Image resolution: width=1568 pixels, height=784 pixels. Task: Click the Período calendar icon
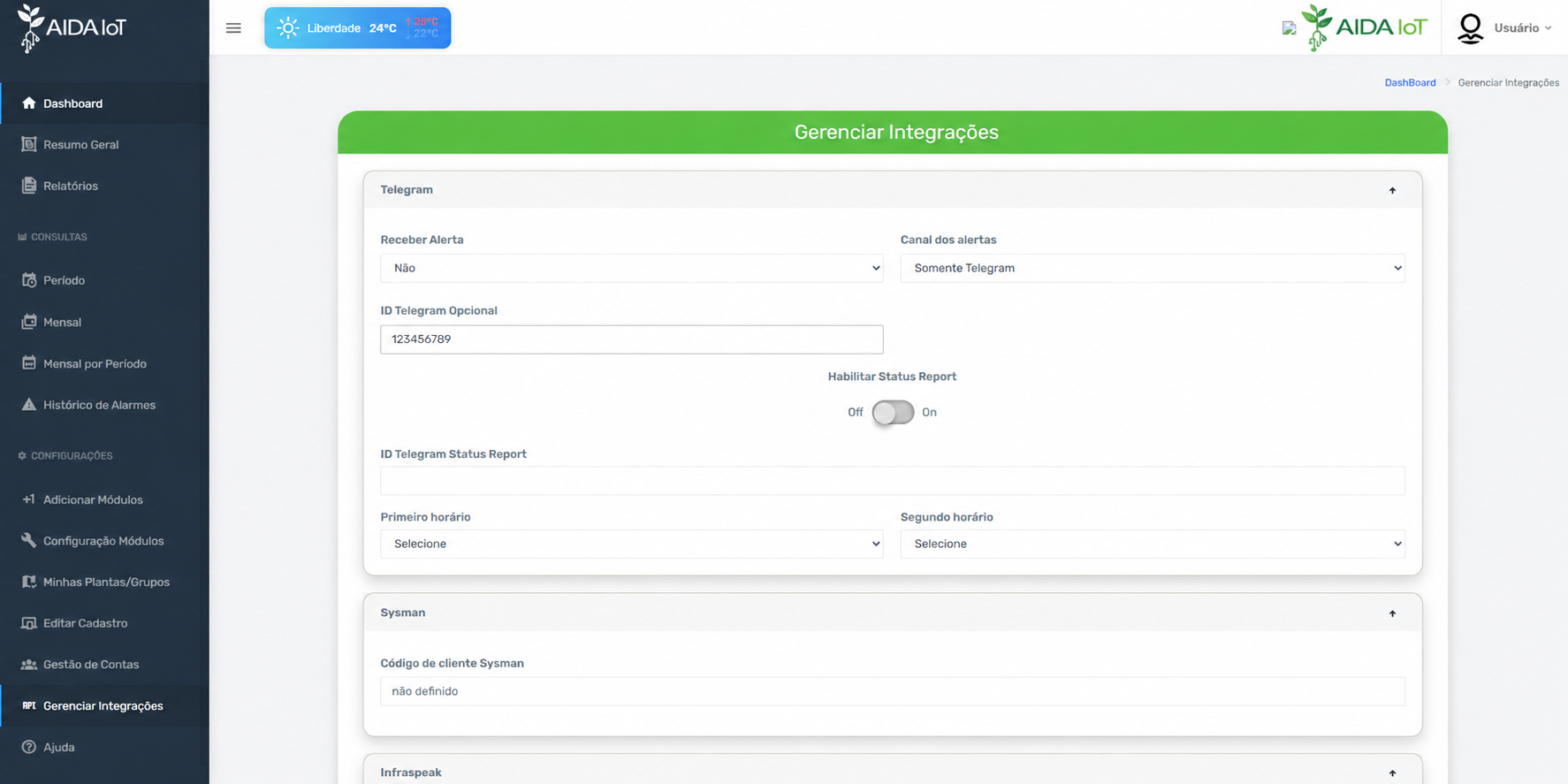click(29, 280)
